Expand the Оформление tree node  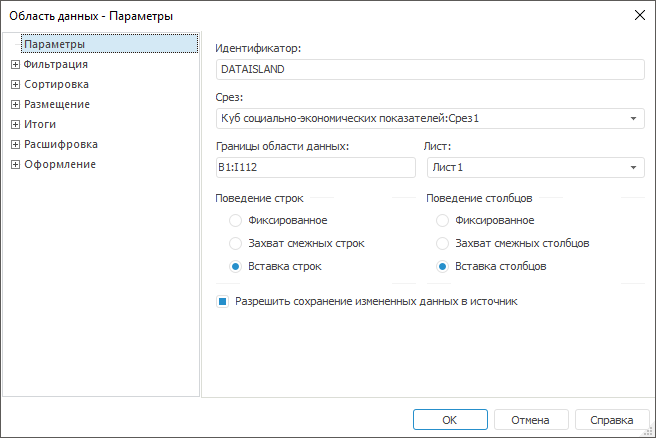point(15,164)
